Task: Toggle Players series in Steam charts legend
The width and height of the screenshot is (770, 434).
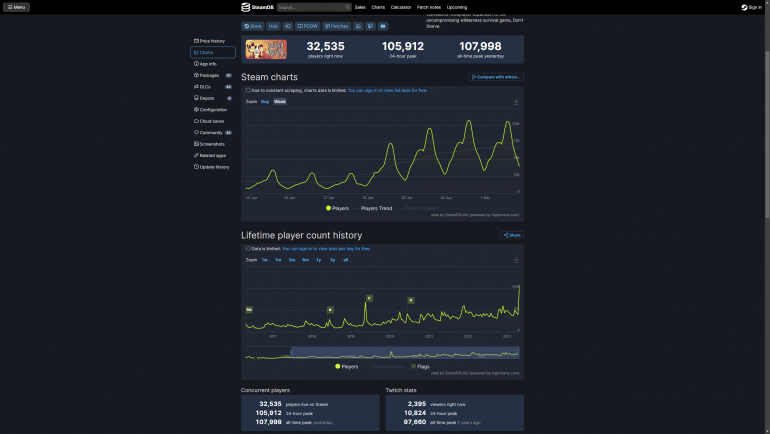Action: pos(337,208)
